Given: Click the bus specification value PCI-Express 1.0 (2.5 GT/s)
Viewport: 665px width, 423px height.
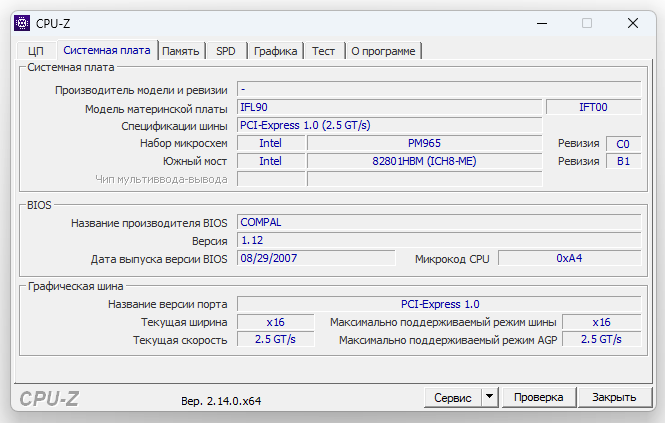Looking at the screenshot, I should (x=389, y=125).
